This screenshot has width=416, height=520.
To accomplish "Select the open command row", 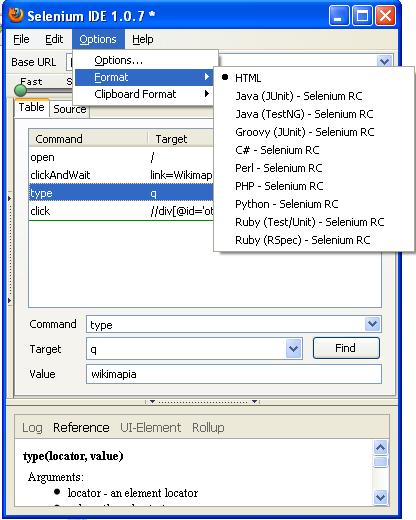I will [121, 157].
